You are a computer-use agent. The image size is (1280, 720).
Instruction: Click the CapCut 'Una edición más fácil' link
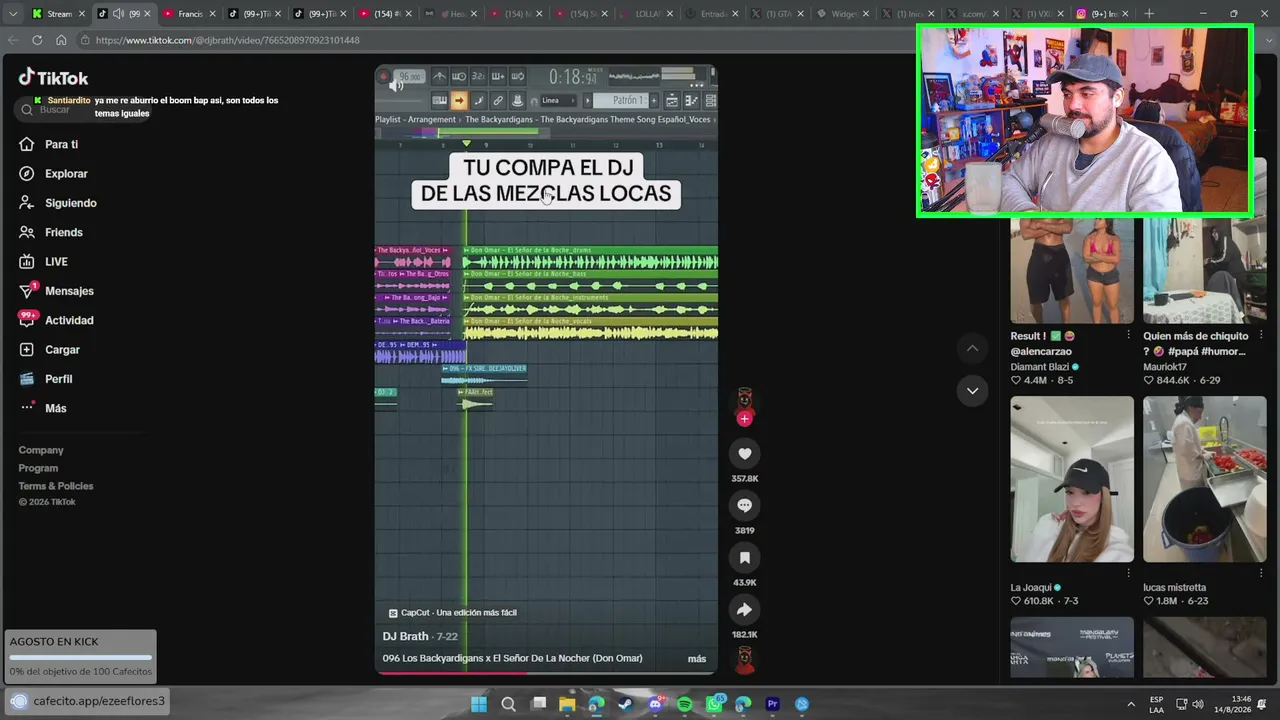pos(452,613)
